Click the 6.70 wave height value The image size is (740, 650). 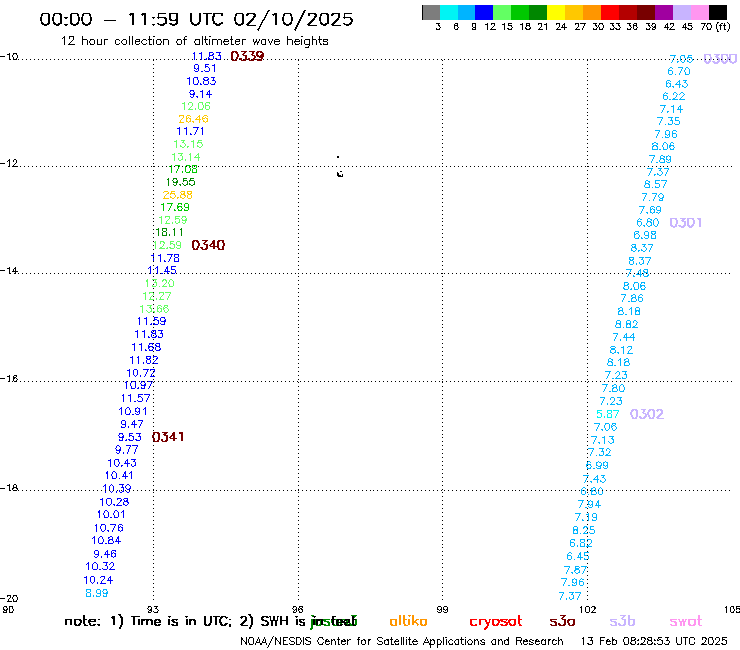click(679, 71)
